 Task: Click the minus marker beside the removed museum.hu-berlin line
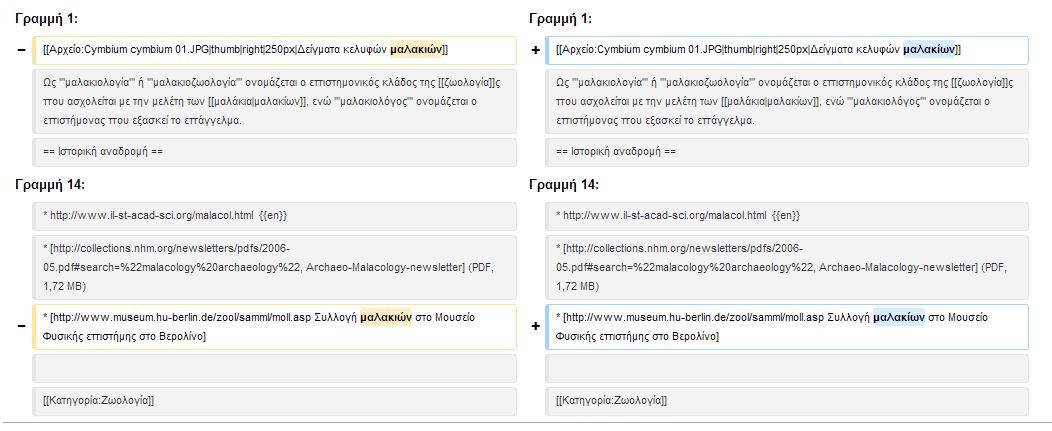(21, 326)
